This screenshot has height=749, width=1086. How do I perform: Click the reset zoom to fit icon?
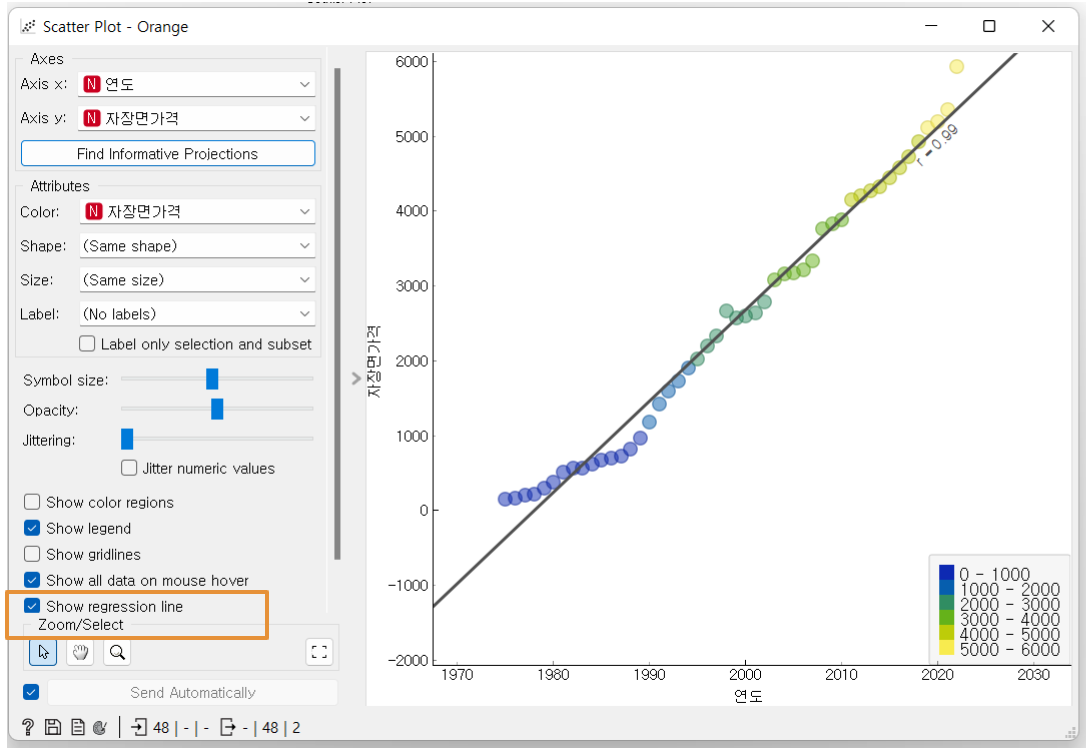pos(319,652)
